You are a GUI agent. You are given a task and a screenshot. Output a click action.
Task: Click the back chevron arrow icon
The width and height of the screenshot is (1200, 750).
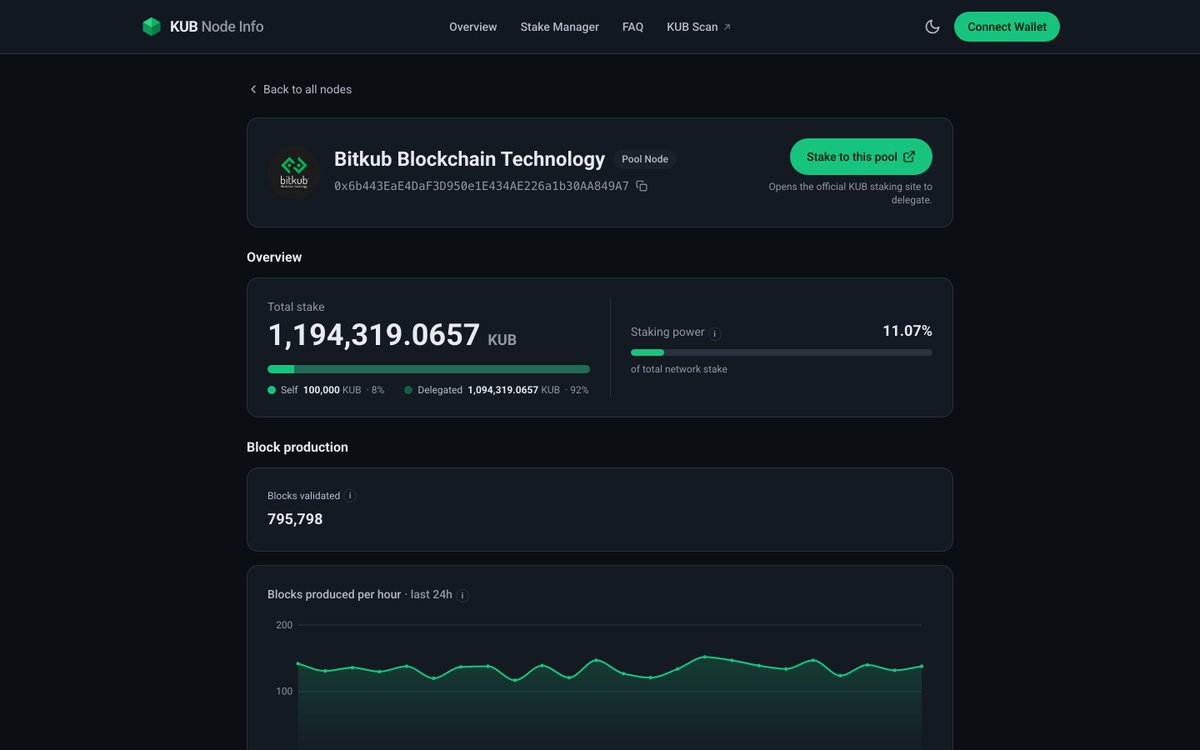coord(253,89)
